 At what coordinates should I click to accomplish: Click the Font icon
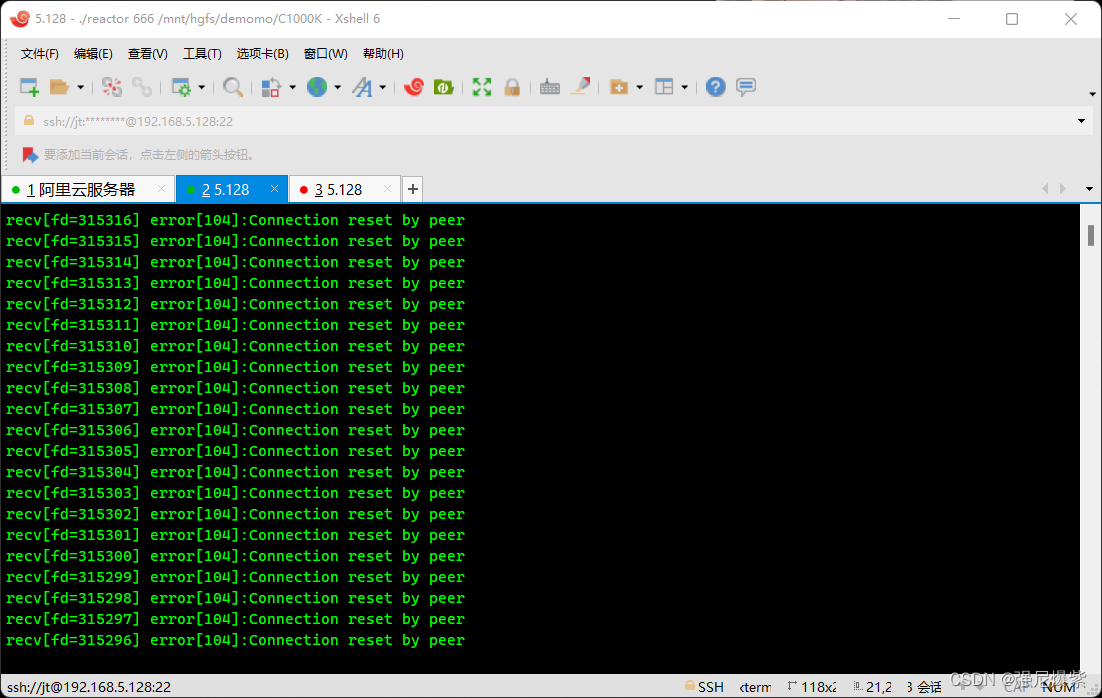[x=363, y=87]
